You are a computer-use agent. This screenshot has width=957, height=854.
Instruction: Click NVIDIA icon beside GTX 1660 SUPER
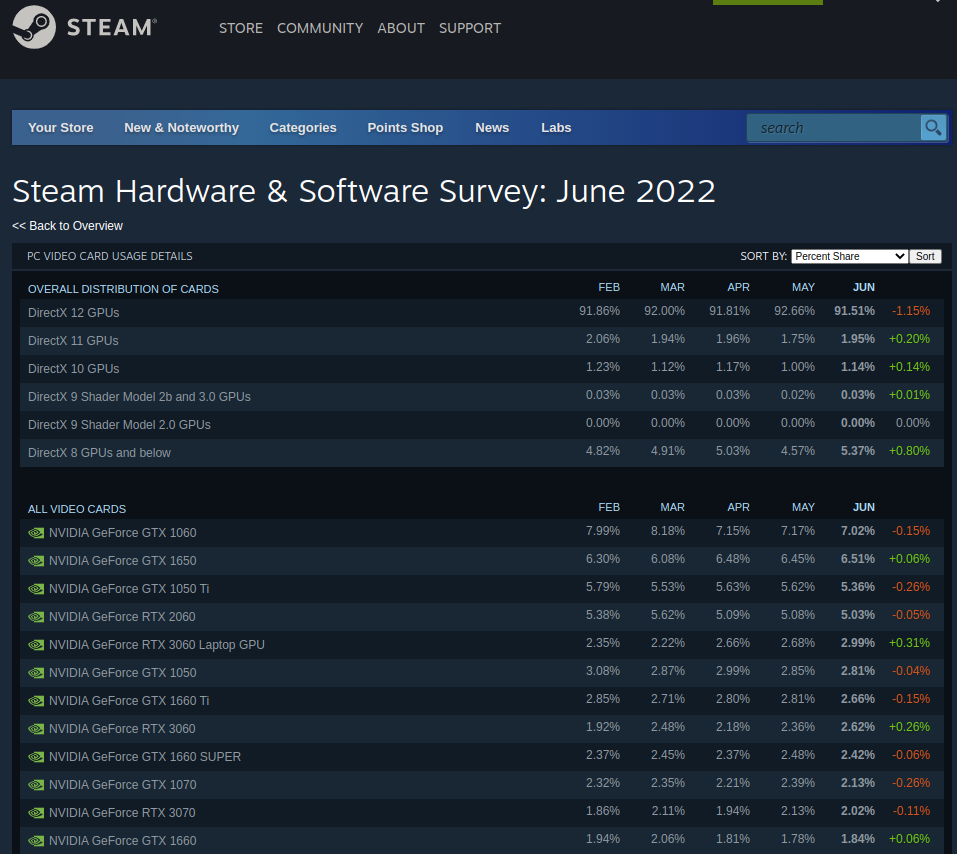click(x=36, y=757)
